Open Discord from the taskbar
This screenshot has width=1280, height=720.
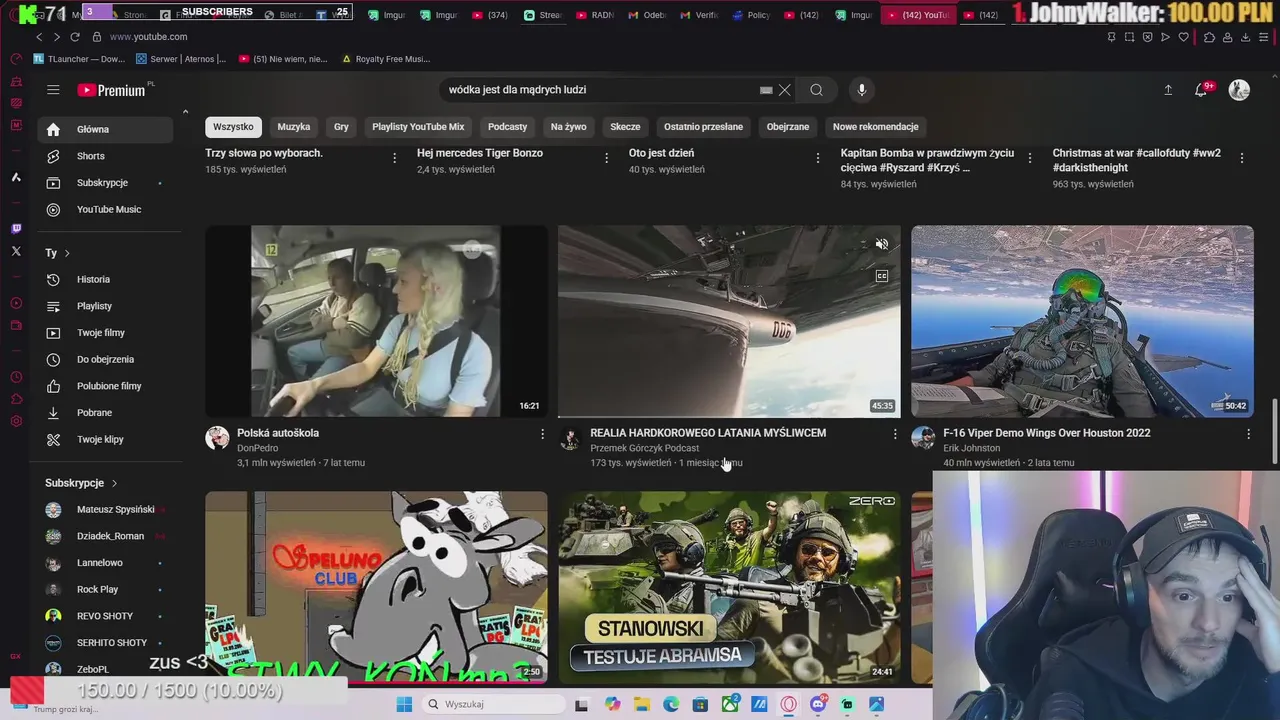coord(818,704)
